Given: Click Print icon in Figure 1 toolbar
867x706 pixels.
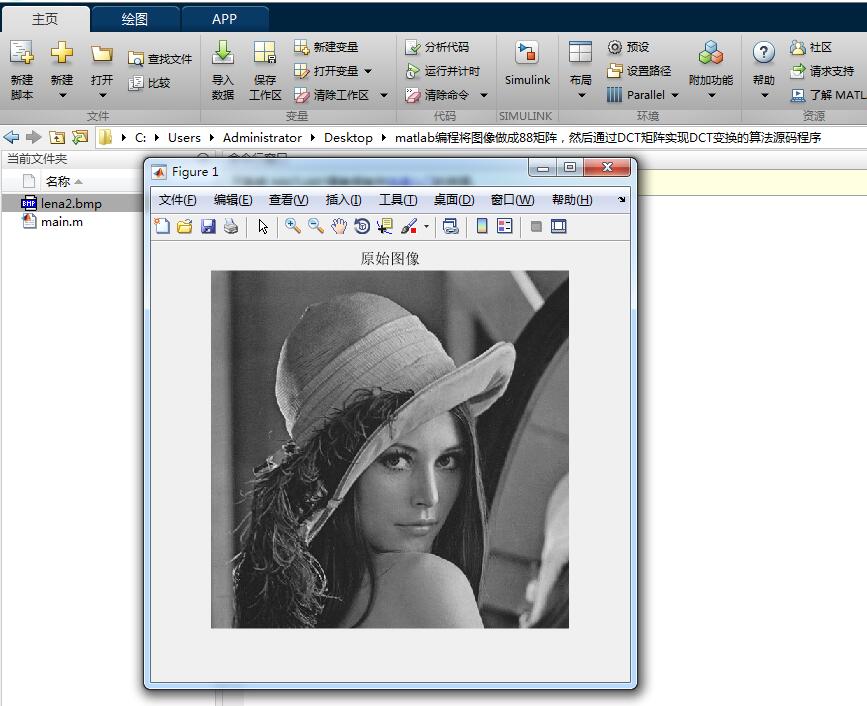Looking at the screenshot, I should point(231,226).
